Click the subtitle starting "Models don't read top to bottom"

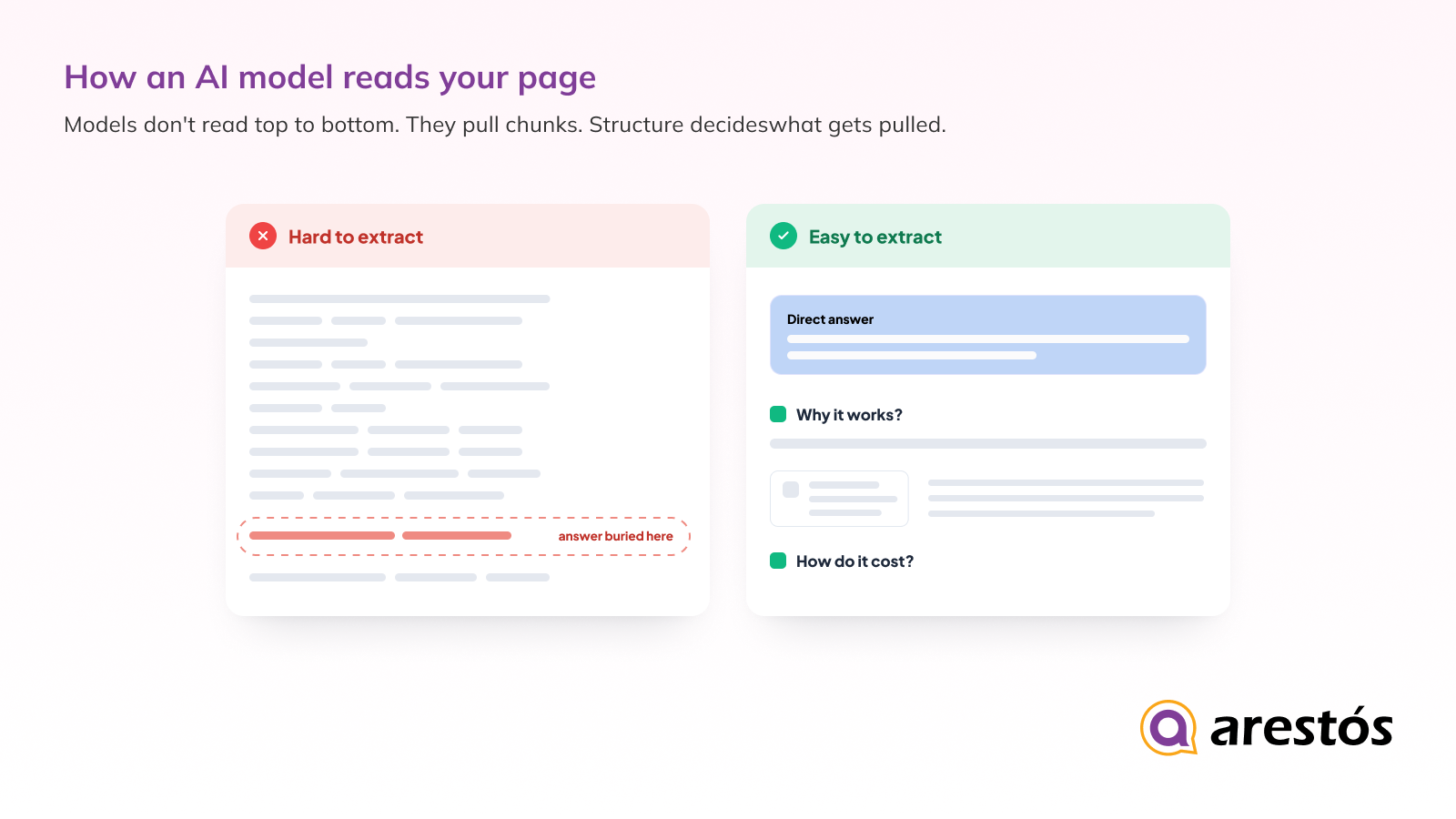click(x=505, y=125)
